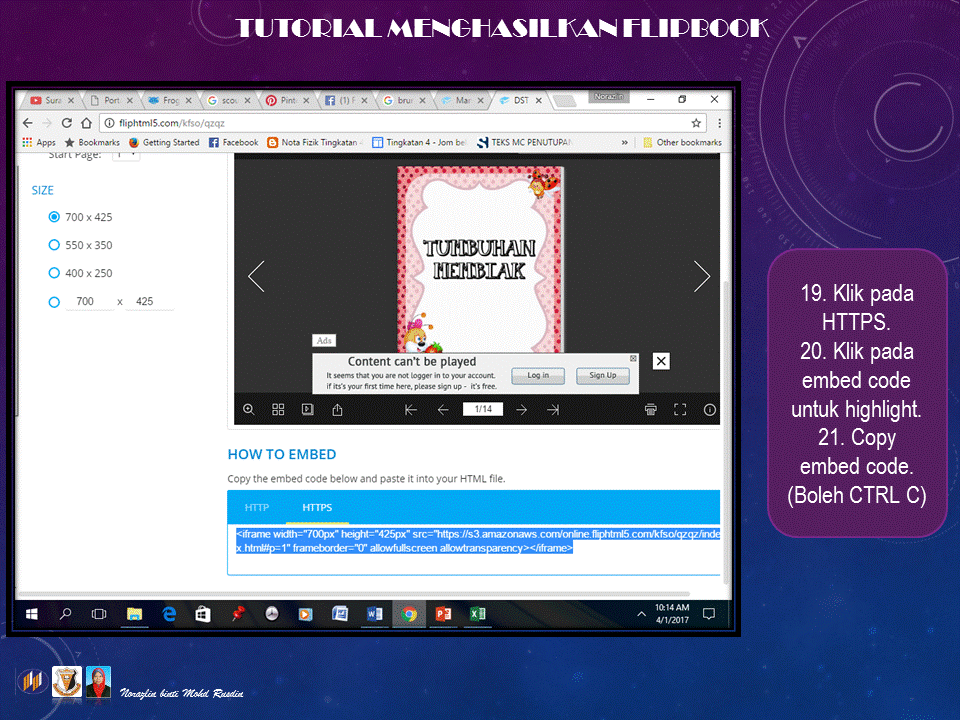
Task: Click the browser back arrow
Action: click(x=28, y=123)
